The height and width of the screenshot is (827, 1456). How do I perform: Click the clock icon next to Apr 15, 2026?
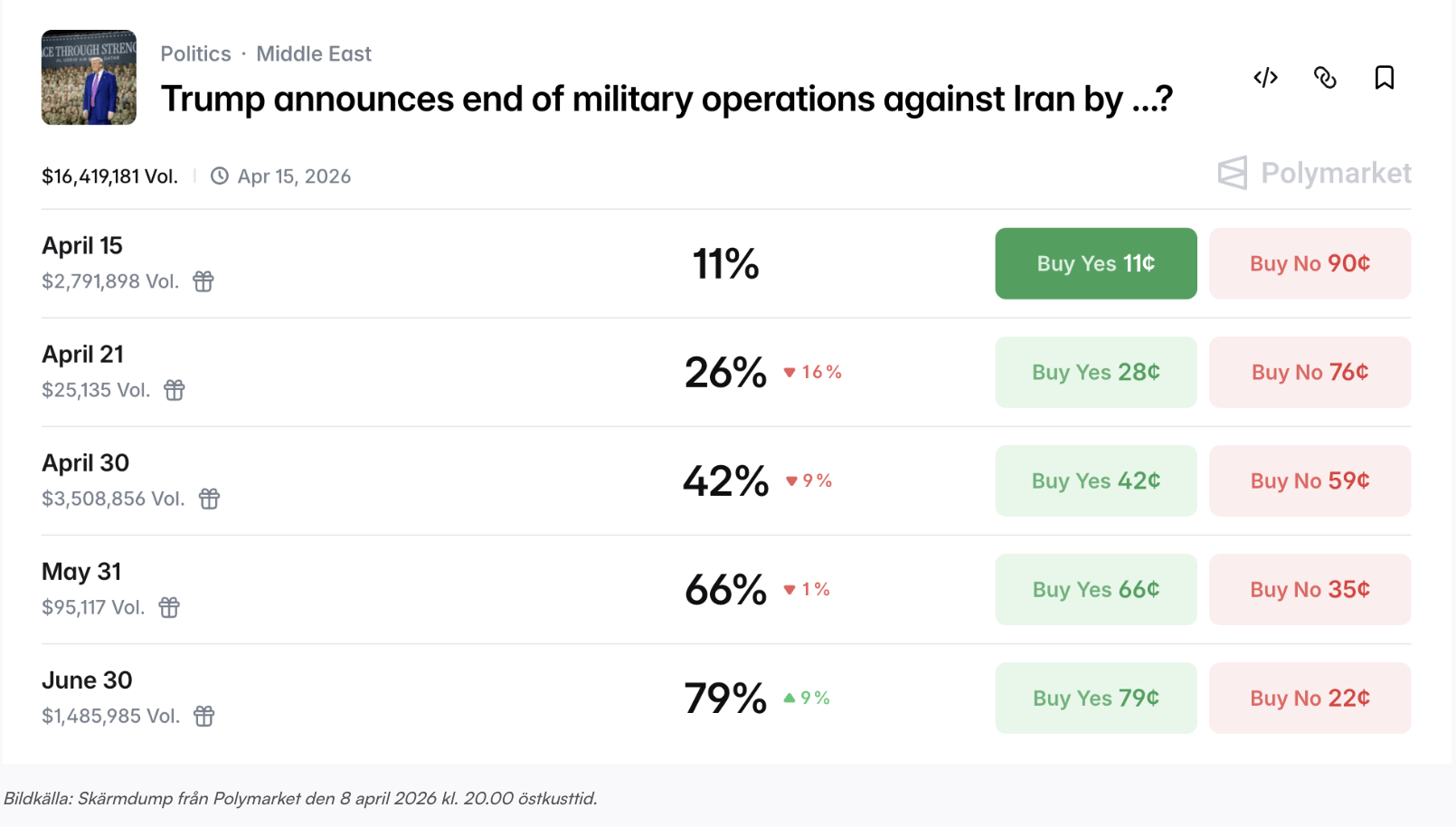point(220,176)
